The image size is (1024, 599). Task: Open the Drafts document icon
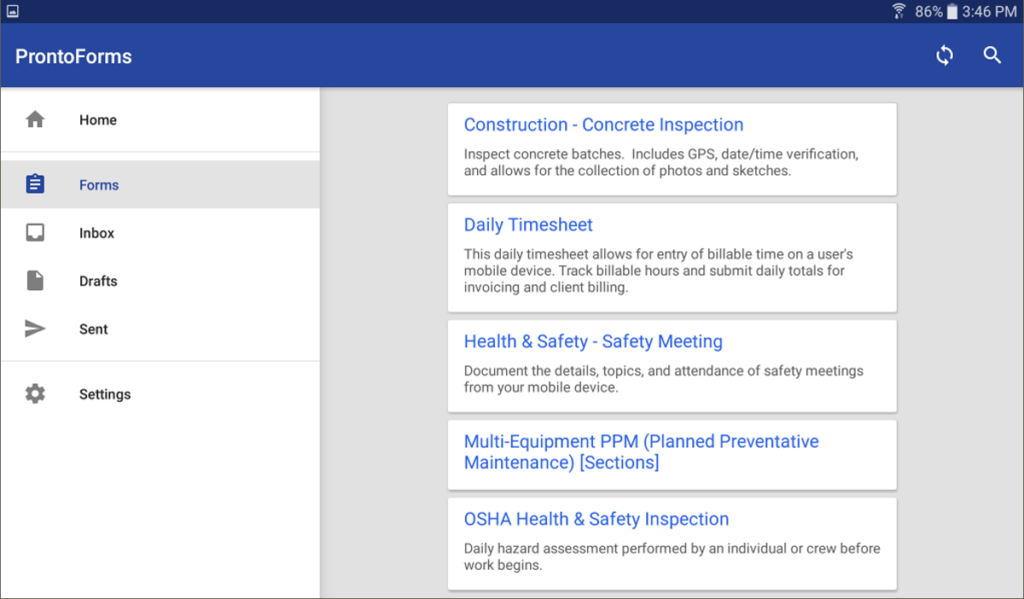click(35, 280)
